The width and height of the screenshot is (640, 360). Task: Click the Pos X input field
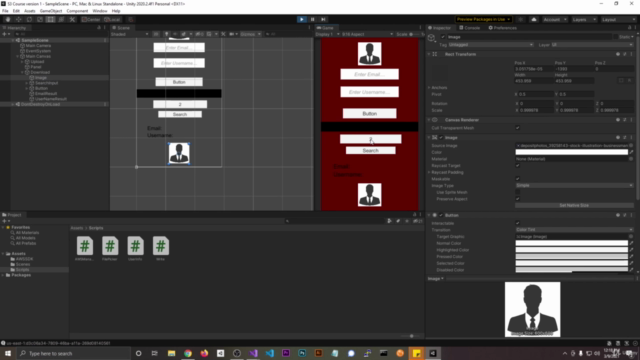pos(533,69)
